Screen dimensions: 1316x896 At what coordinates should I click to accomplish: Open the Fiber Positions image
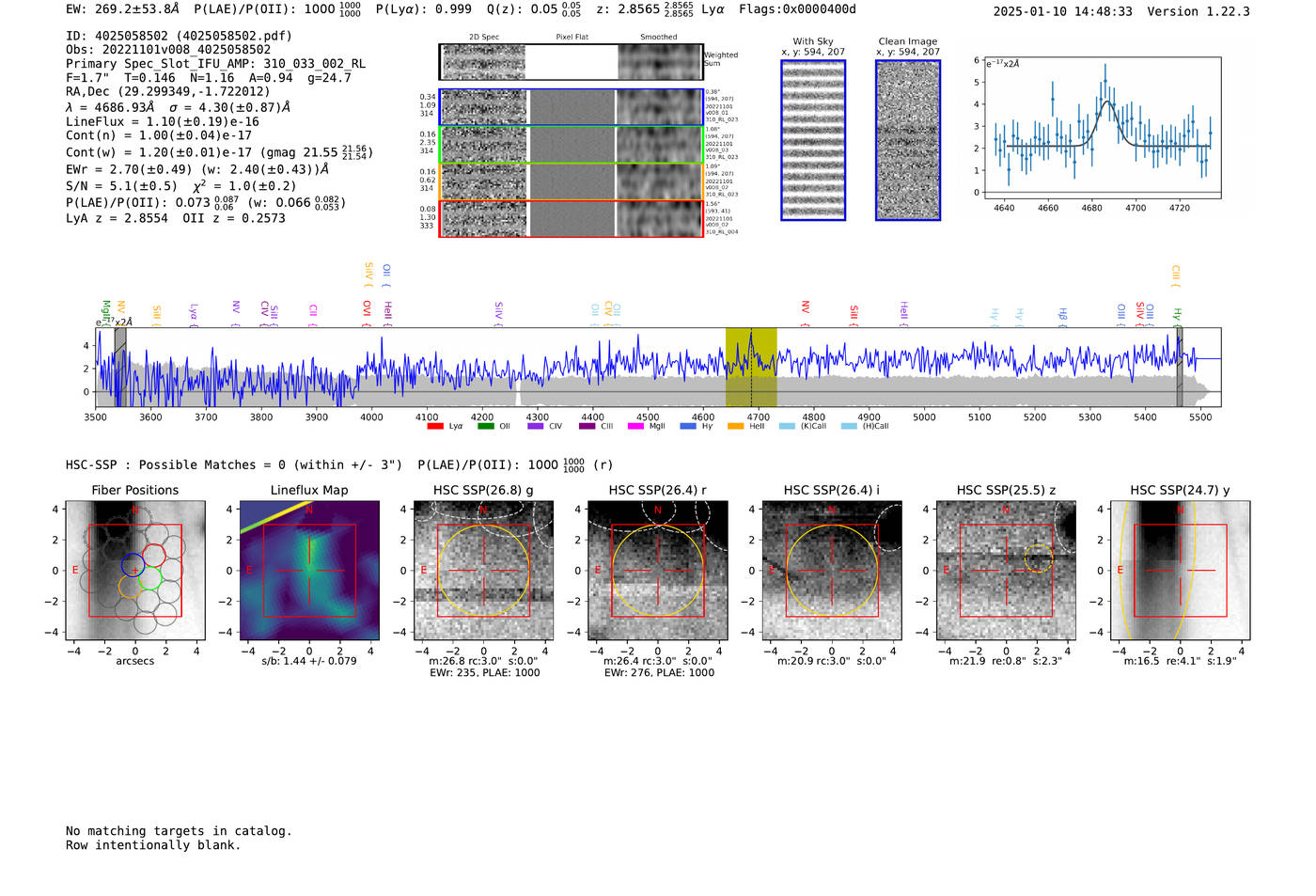134,571
